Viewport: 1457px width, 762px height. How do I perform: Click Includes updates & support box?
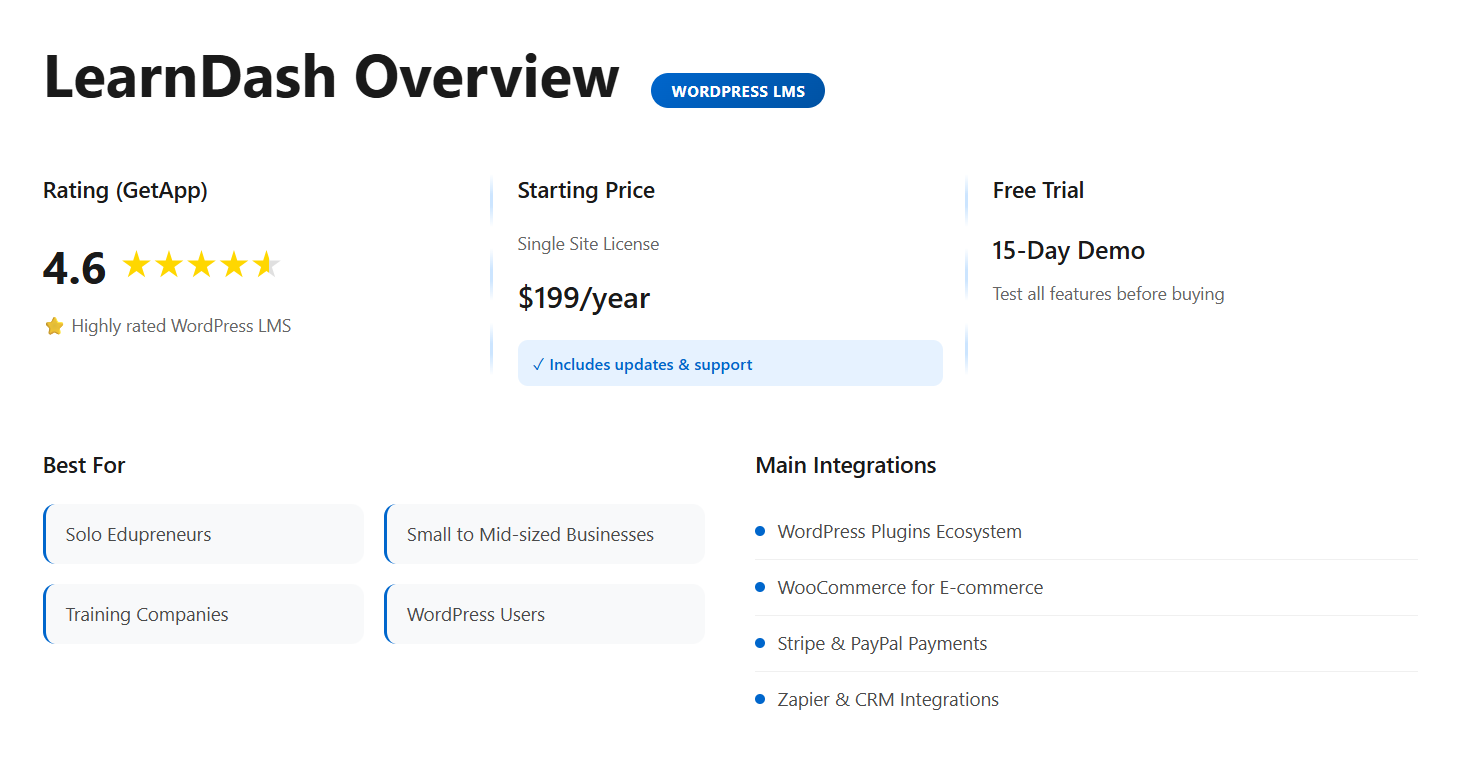730,363
